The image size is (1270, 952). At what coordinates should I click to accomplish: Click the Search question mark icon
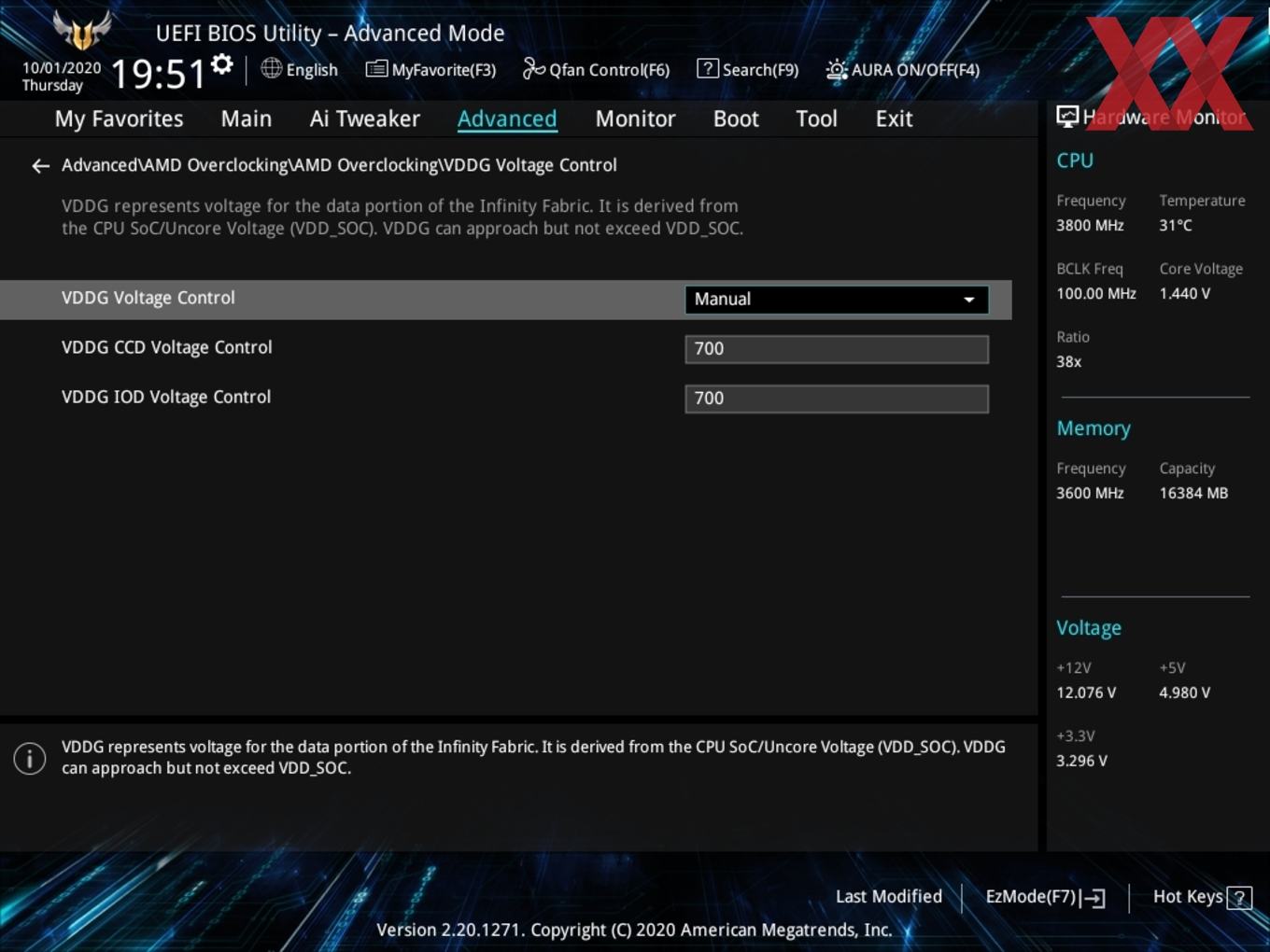point(708,68)
